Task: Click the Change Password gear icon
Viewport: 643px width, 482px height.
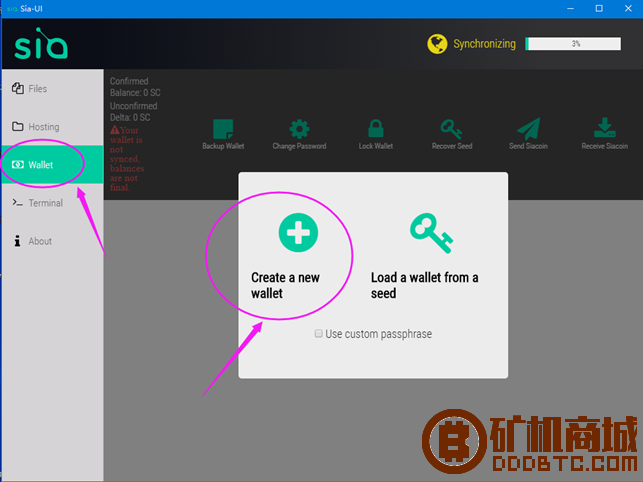Action: [x=299, y=129]
